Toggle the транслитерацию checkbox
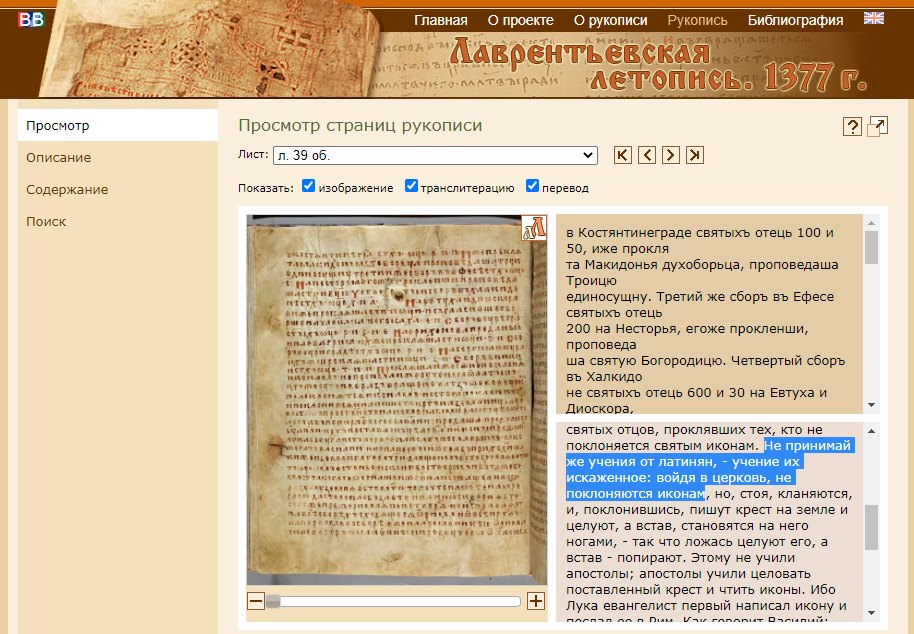914x634 pixels. pyautogui.click(x=411, y=186)
